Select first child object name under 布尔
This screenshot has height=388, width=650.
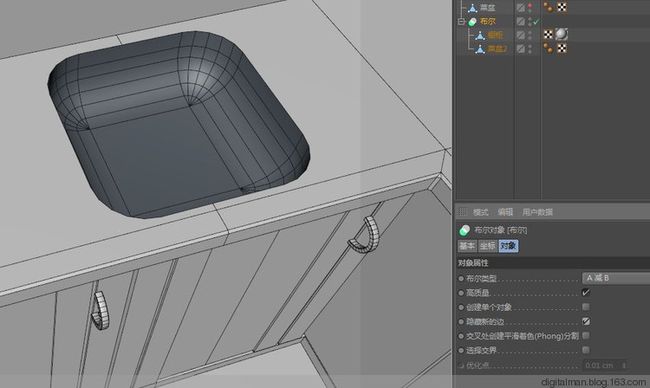[x=495, y=35]
